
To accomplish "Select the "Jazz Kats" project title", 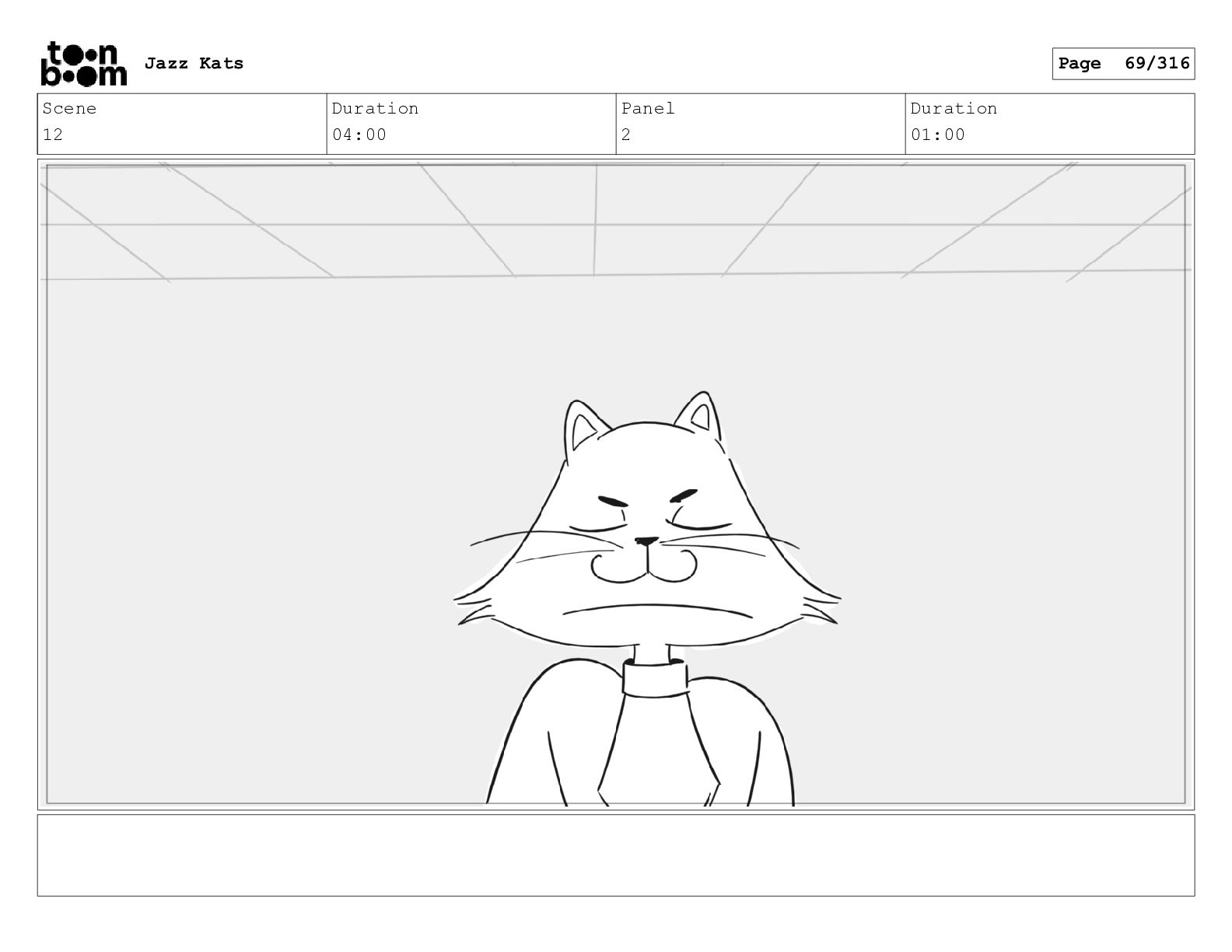I will tap(194, 64).
